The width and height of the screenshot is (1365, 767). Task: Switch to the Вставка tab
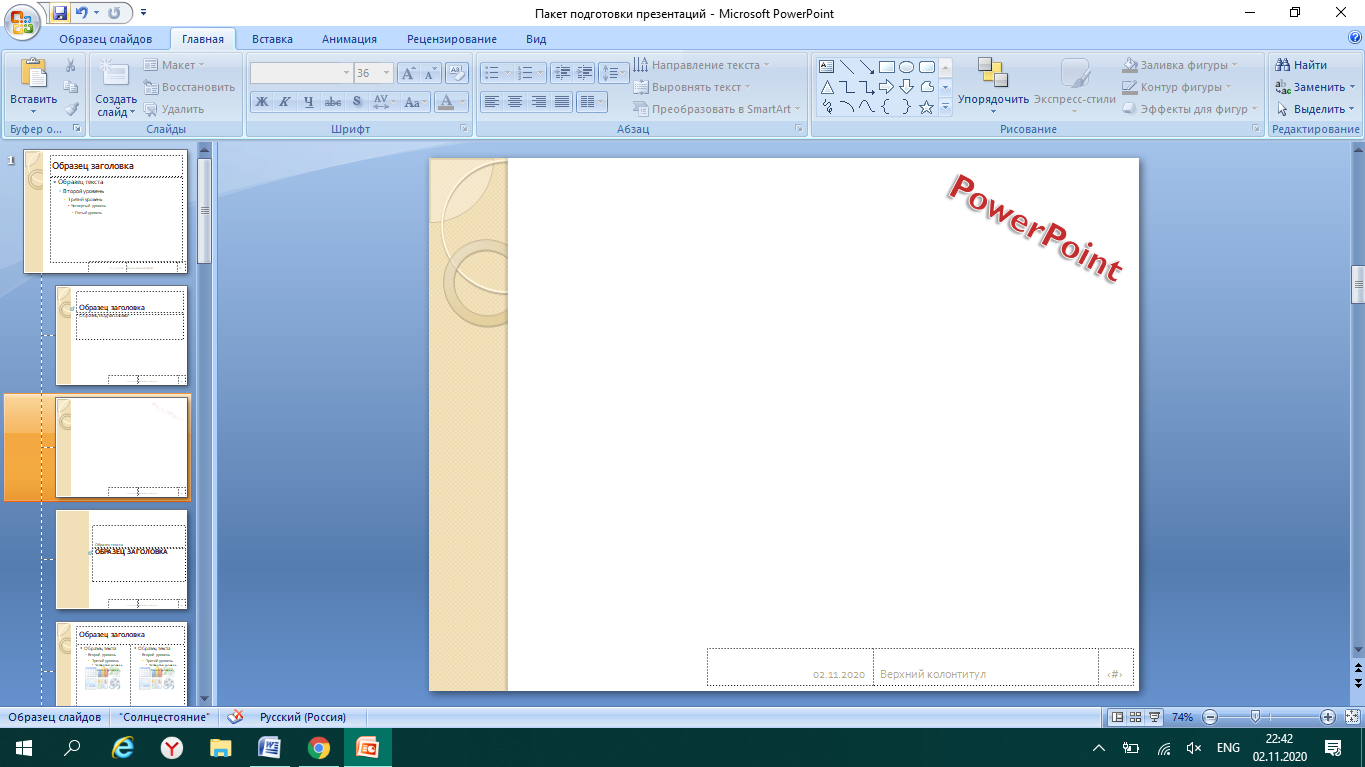click(272, 39)
